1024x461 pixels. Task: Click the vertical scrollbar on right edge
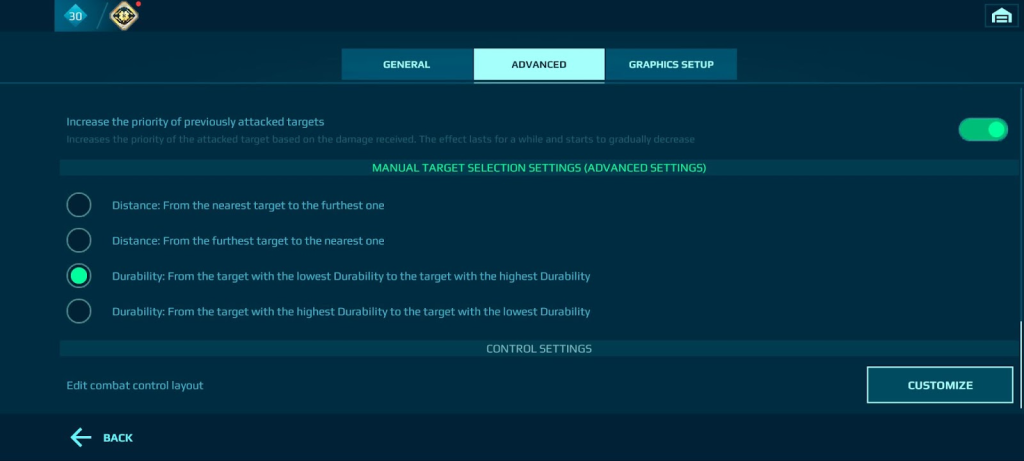pyautogui.click(x=1020, y=365)
